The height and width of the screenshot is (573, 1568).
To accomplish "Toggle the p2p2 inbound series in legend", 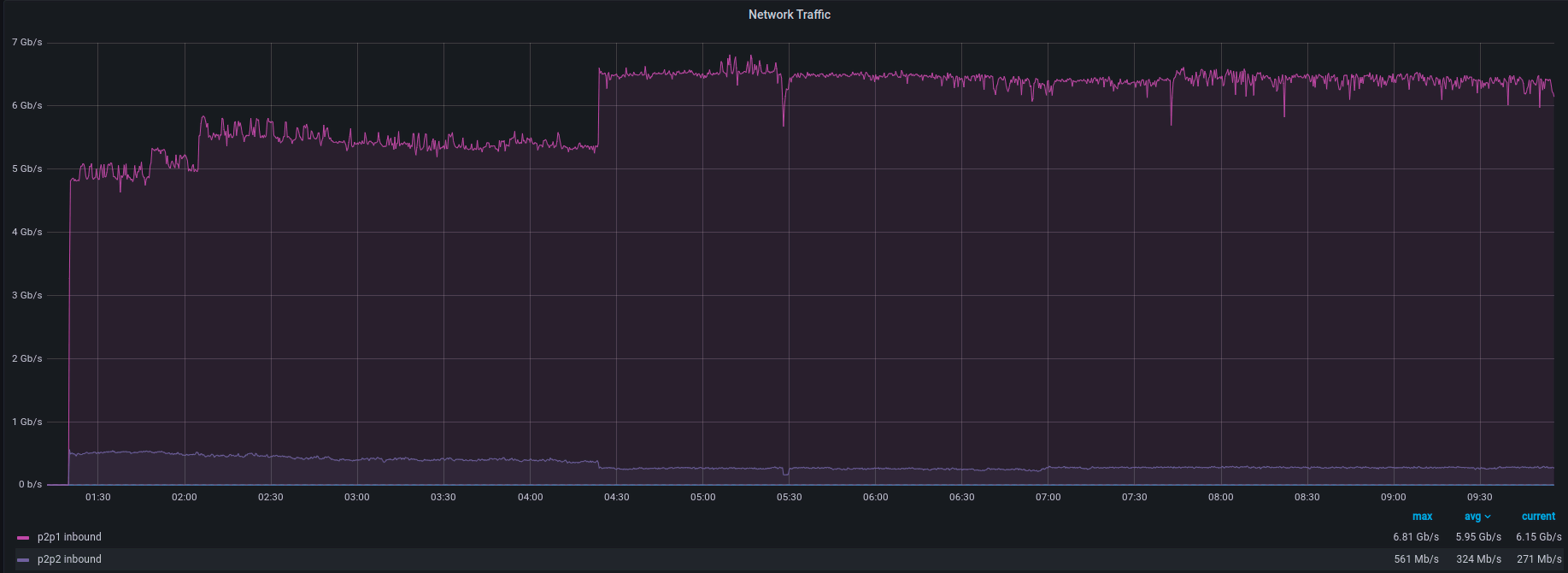I will pos(69,559).
